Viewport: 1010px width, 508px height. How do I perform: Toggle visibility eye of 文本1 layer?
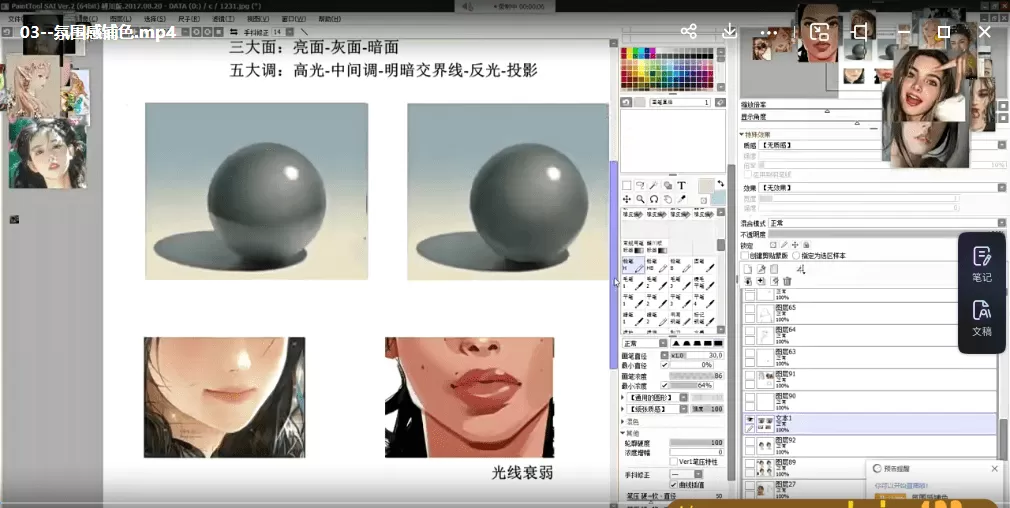(750, 419)
